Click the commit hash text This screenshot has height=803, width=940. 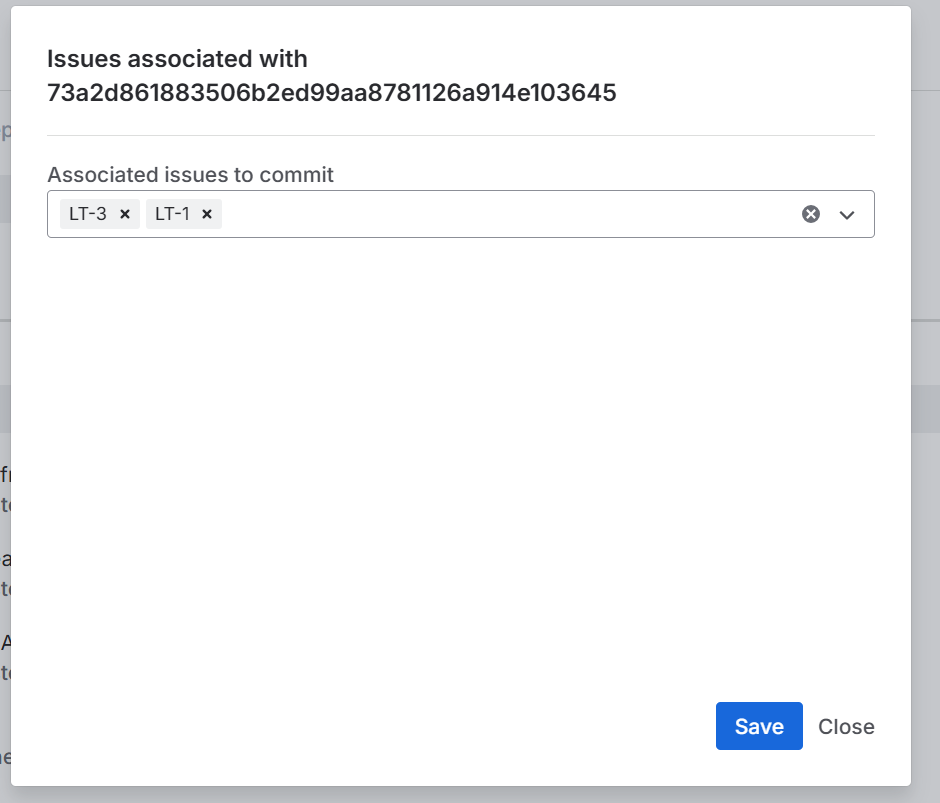click(331, 94)
